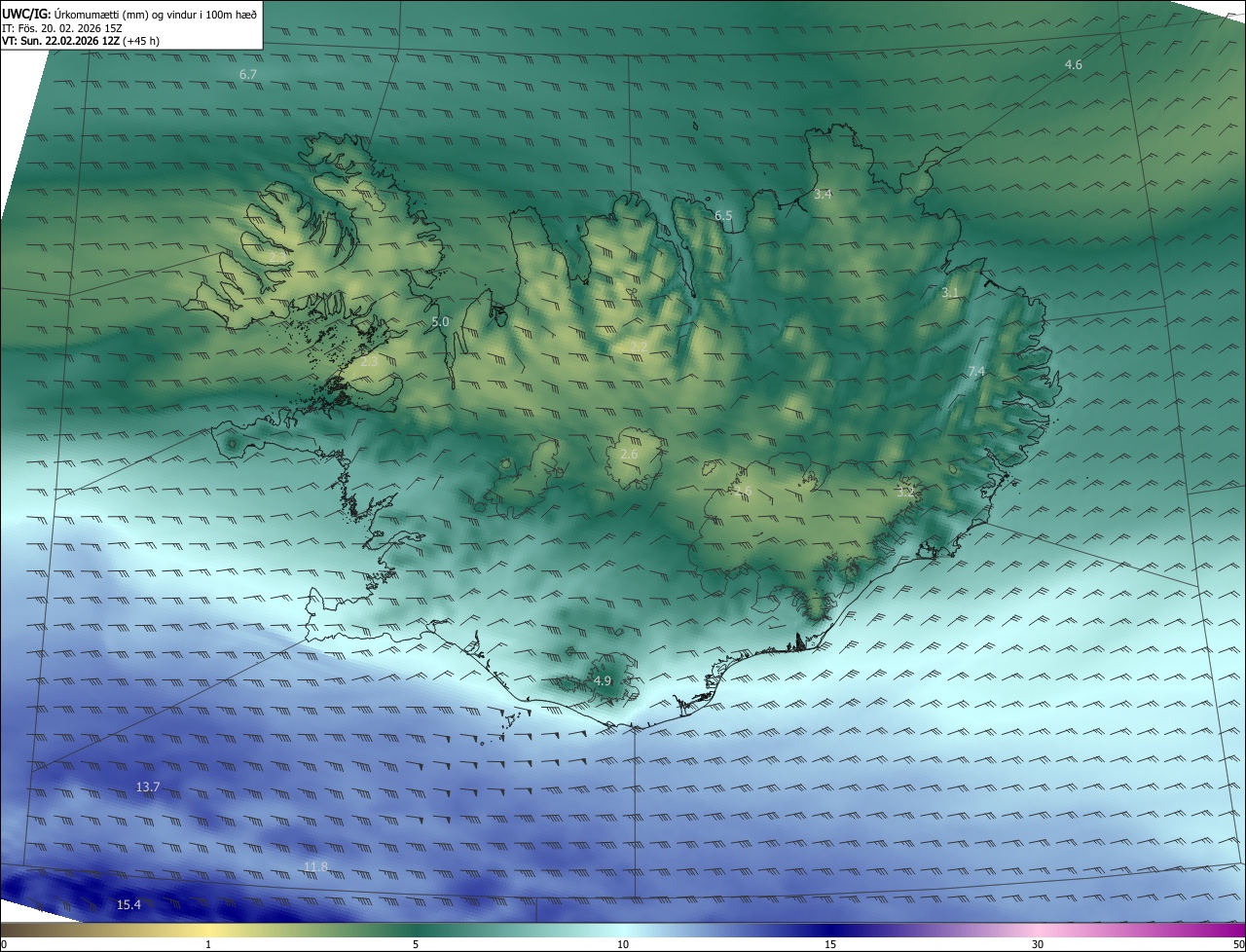The height and width of the screenshot is (952, 1246).
Task: Select the 13.7 value label over the sea
Action: 148,787
